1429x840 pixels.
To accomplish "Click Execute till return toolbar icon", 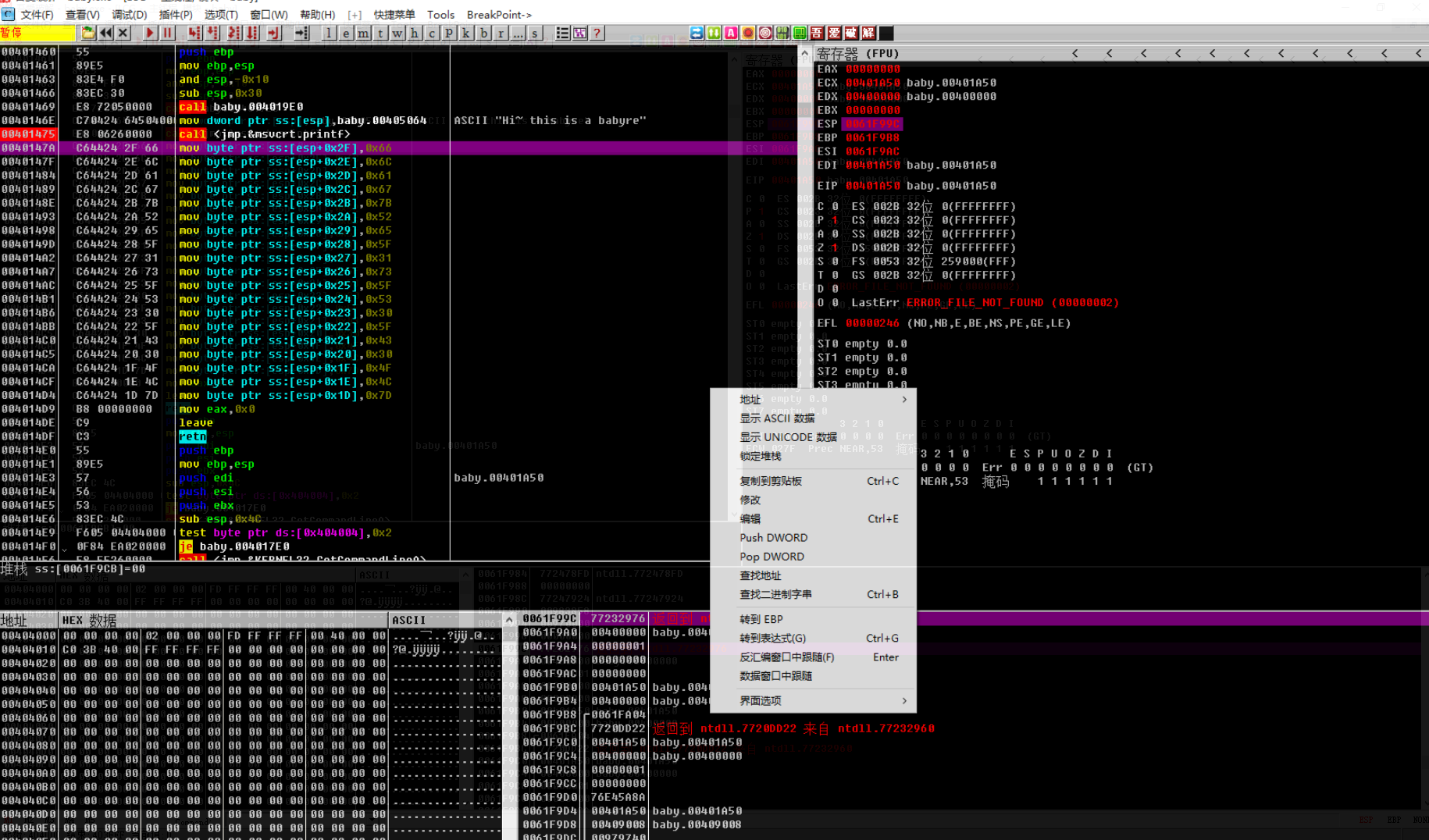I will point(273,33).
